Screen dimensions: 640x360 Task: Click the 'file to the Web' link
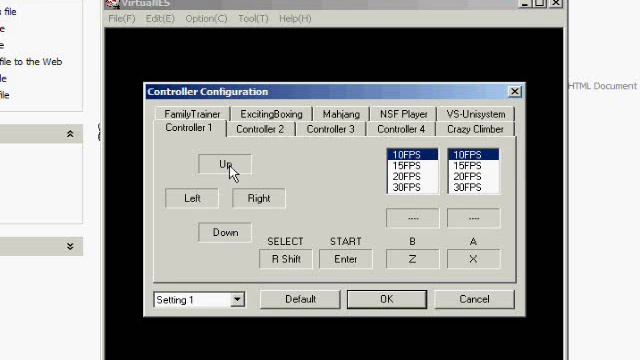coord(31,62)
